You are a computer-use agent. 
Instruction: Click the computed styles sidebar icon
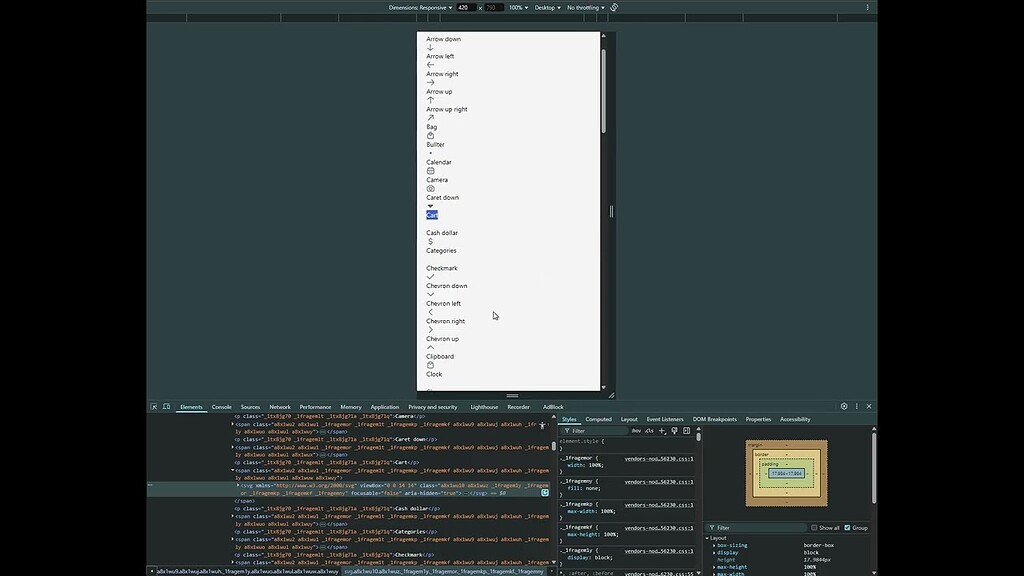[687, 430]
